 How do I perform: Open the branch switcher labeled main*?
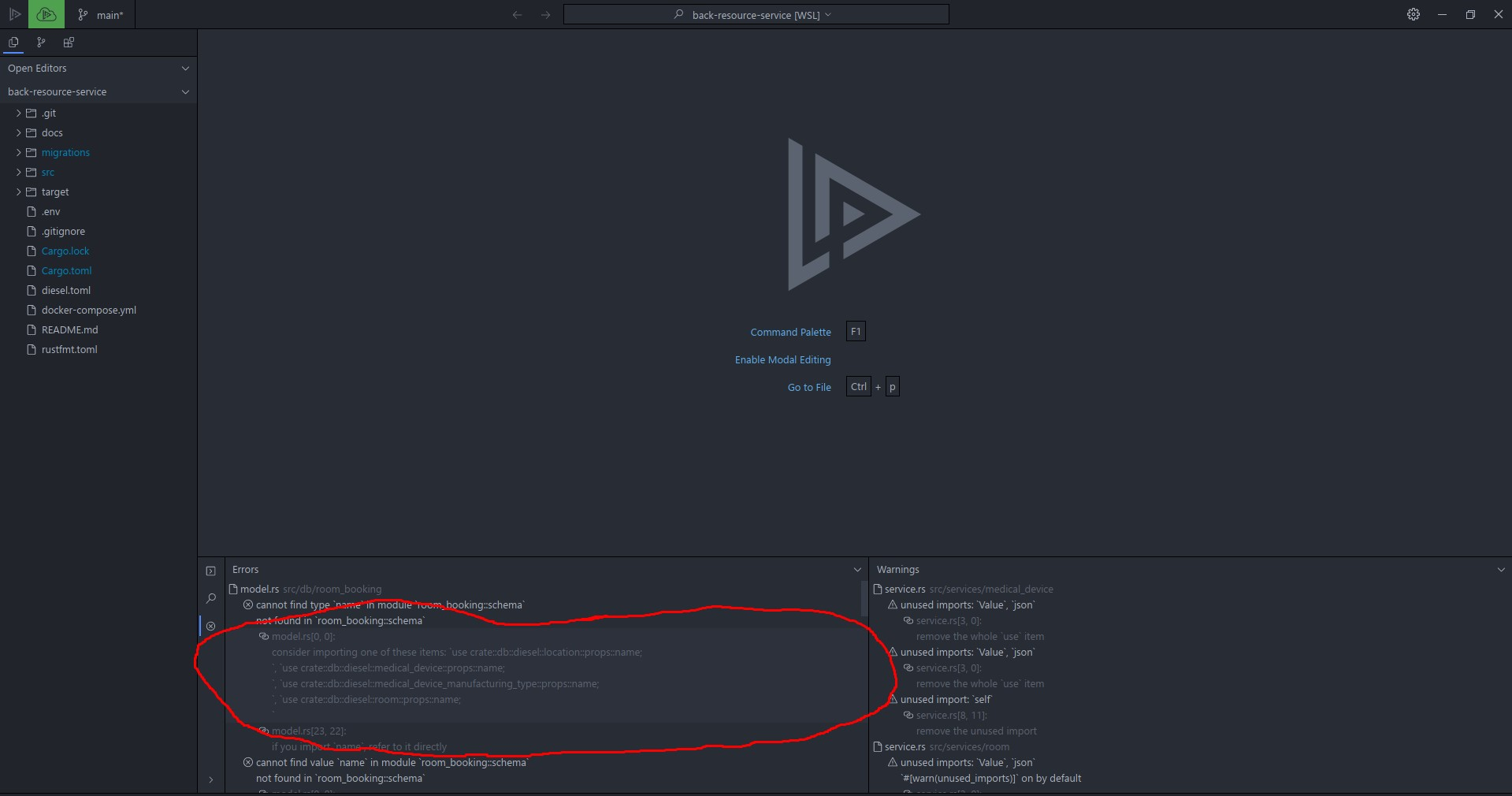point(100,14)
